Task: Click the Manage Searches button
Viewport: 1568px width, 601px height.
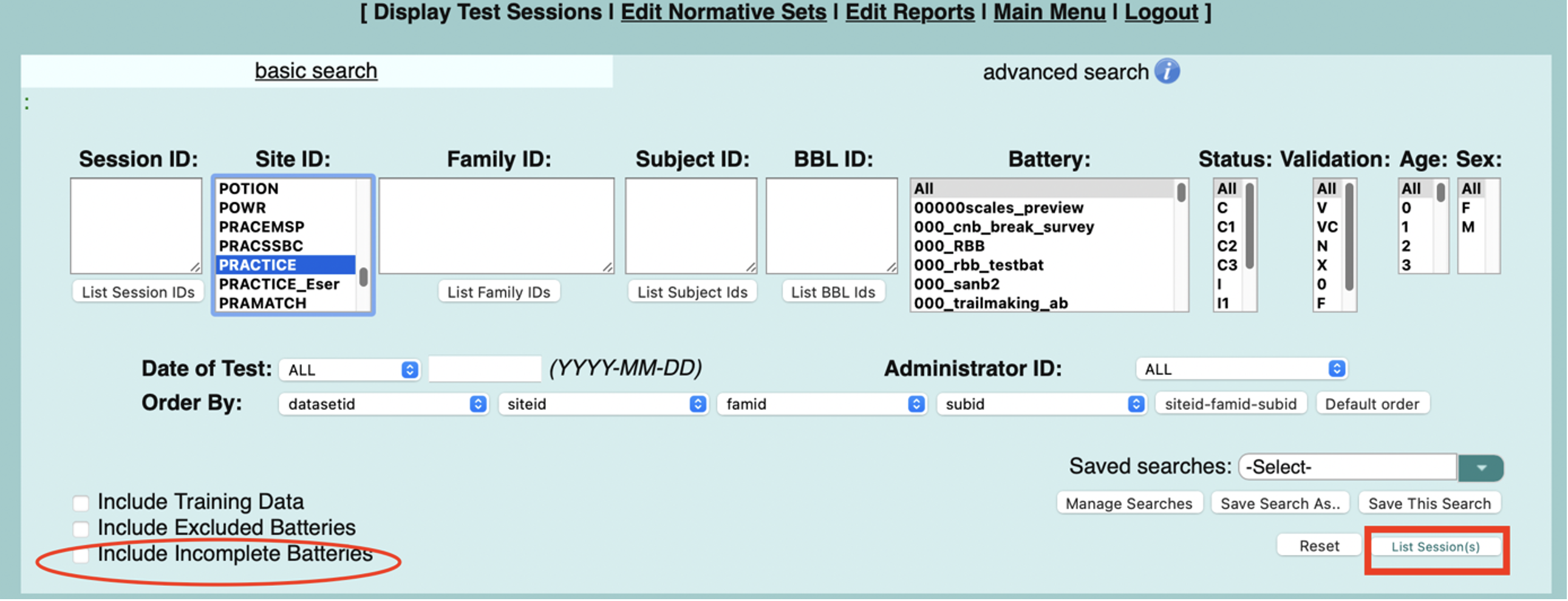Action: tap(1129, 504)
